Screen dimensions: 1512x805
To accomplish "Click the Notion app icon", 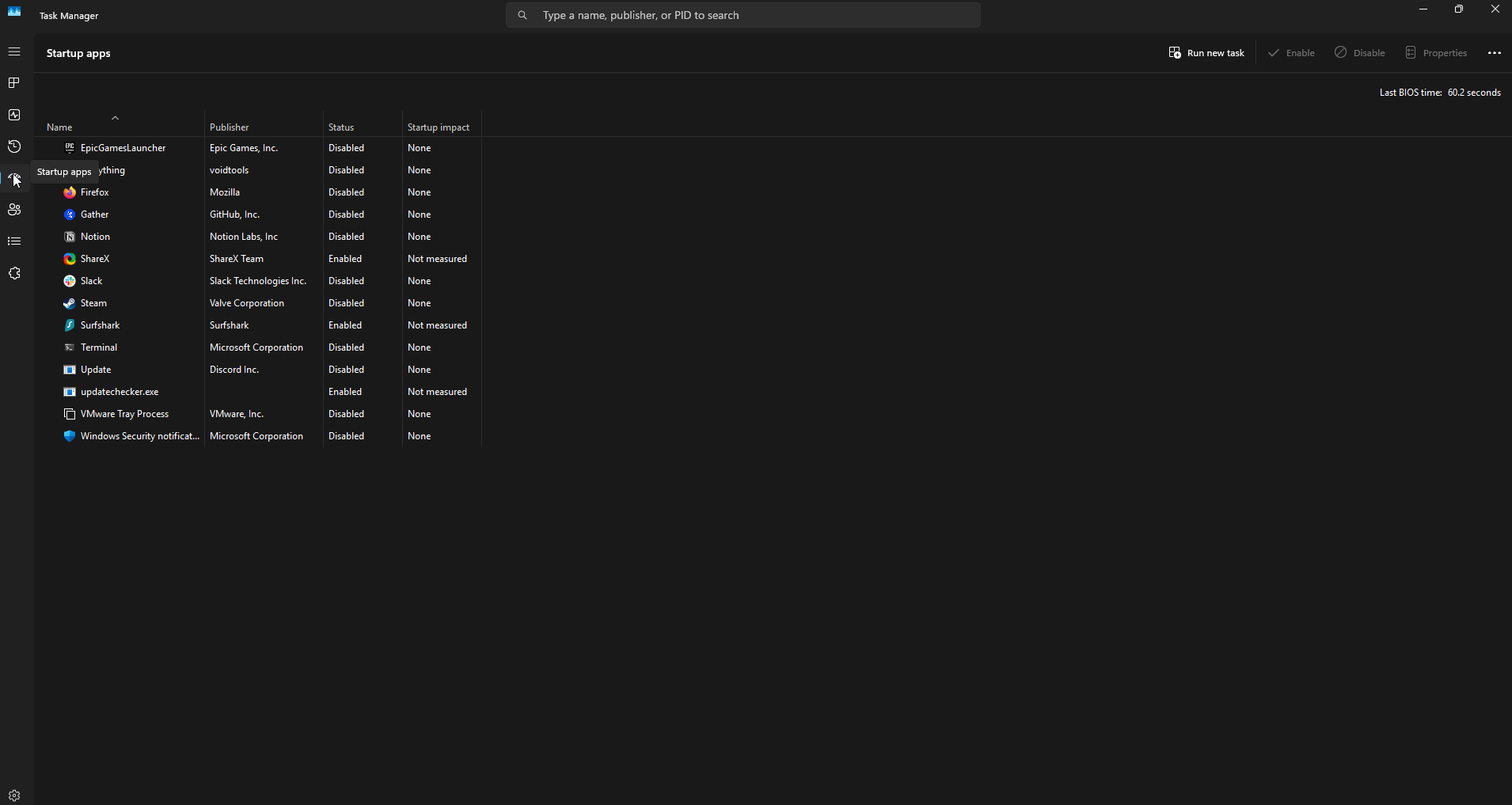I will [70, 237].
